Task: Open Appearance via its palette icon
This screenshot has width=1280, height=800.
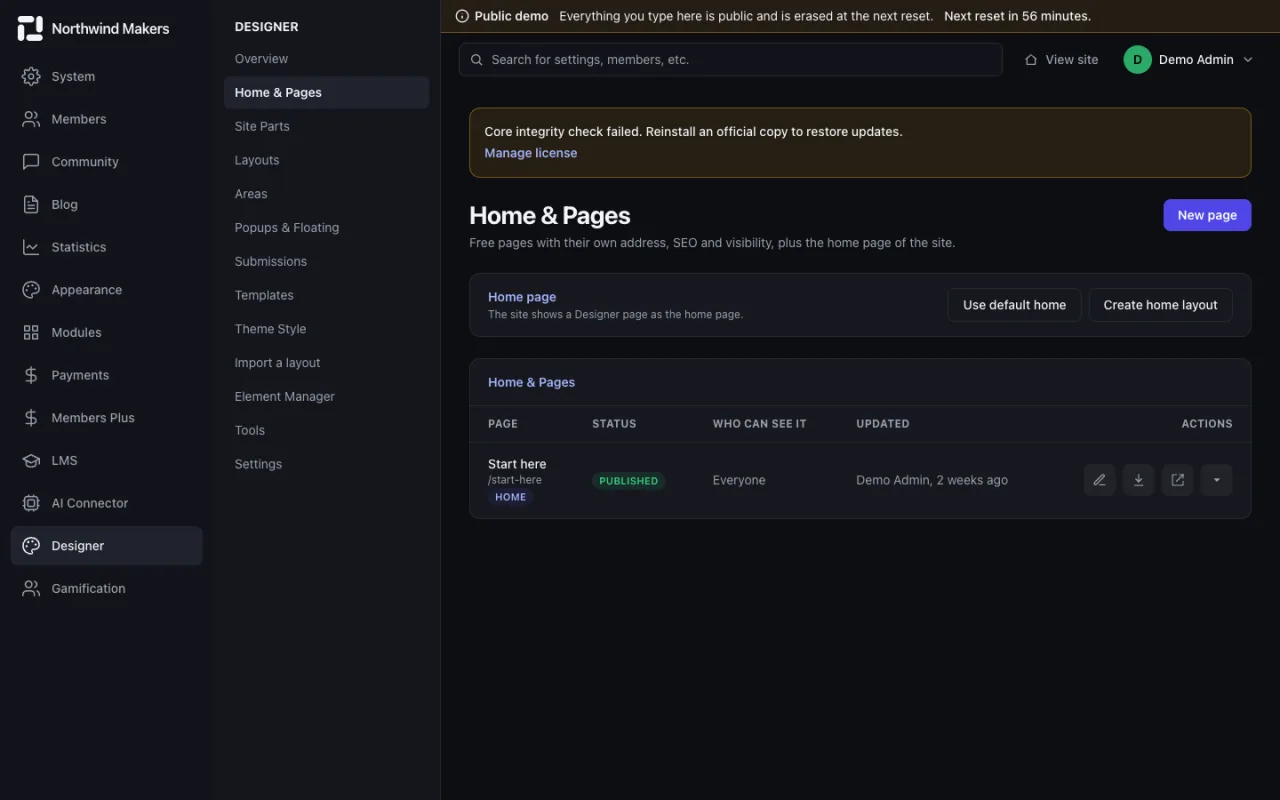Action: (31, 290)
